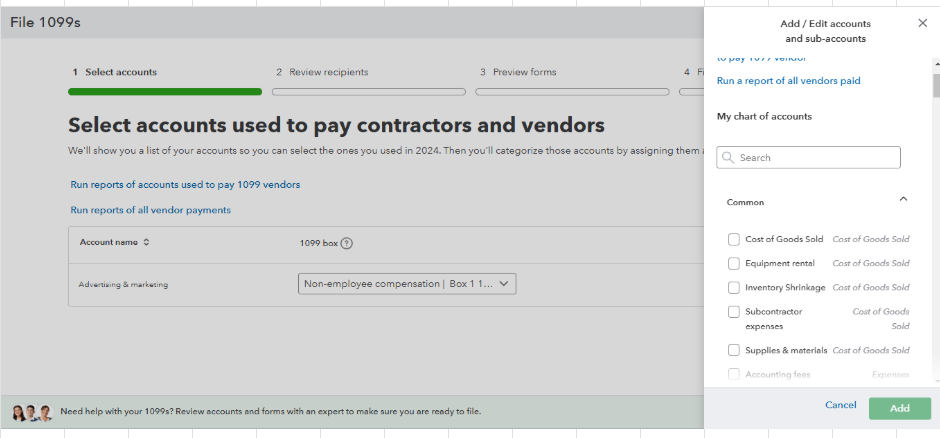Click the 1099 box help question icon
940x438 pixels.
click(x=347, y=243)
